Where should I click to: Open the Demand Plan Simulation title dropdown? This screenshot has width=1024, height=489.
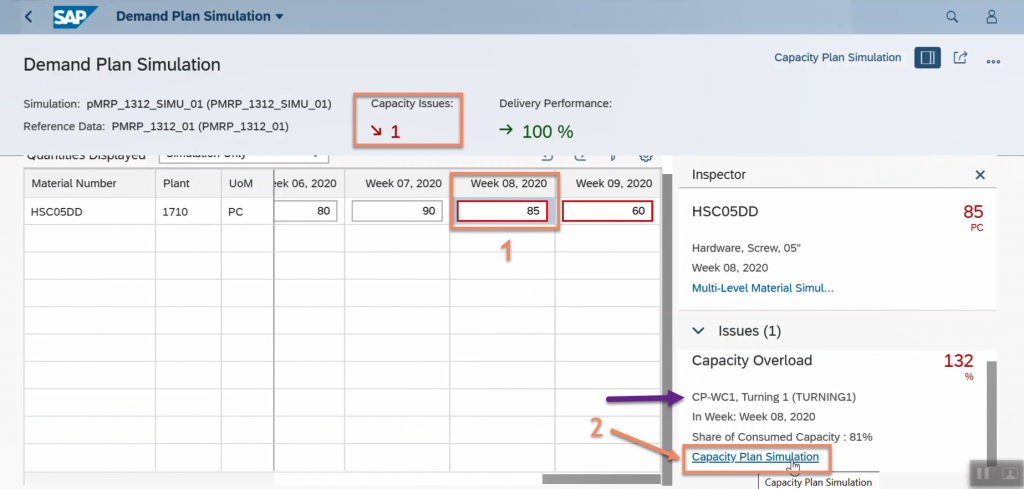pos(200,16)
